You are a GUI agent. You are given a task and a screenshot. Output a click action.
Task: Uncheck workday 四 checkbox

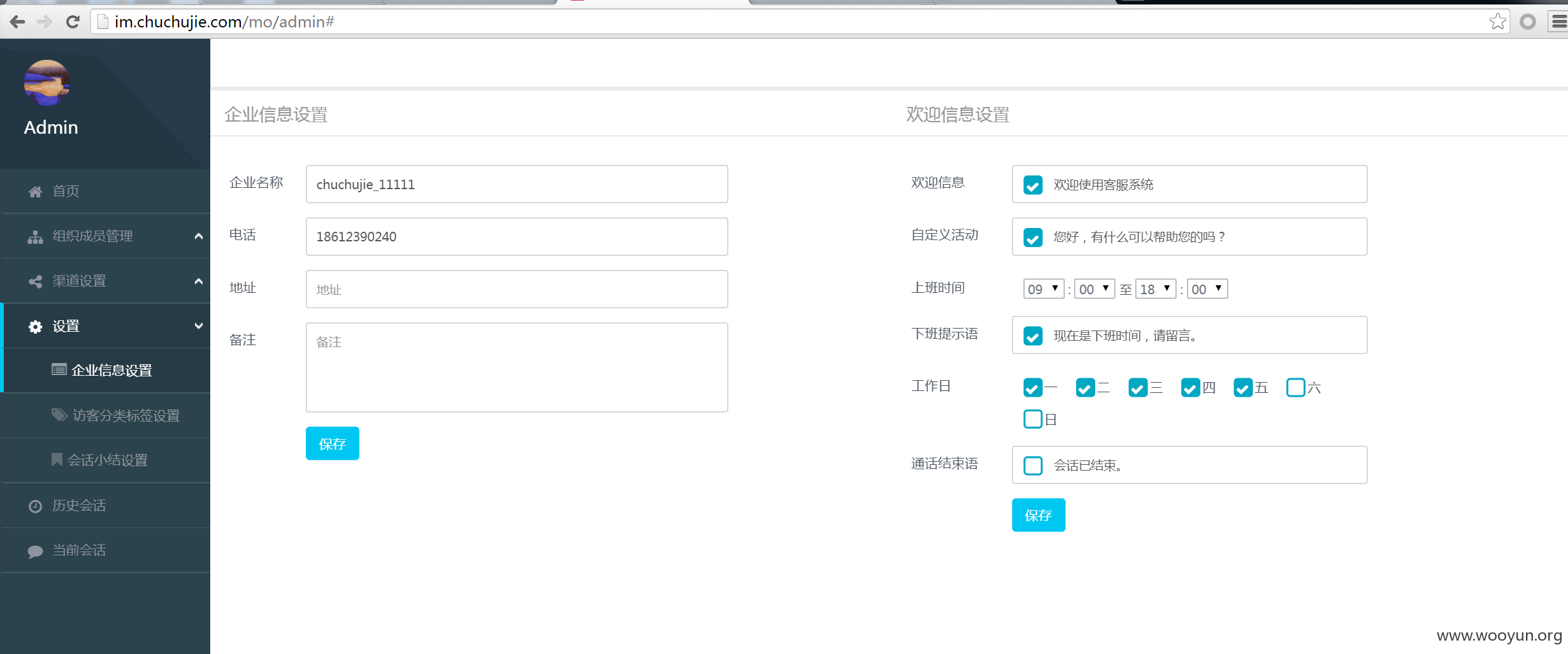pos(1191,387)
